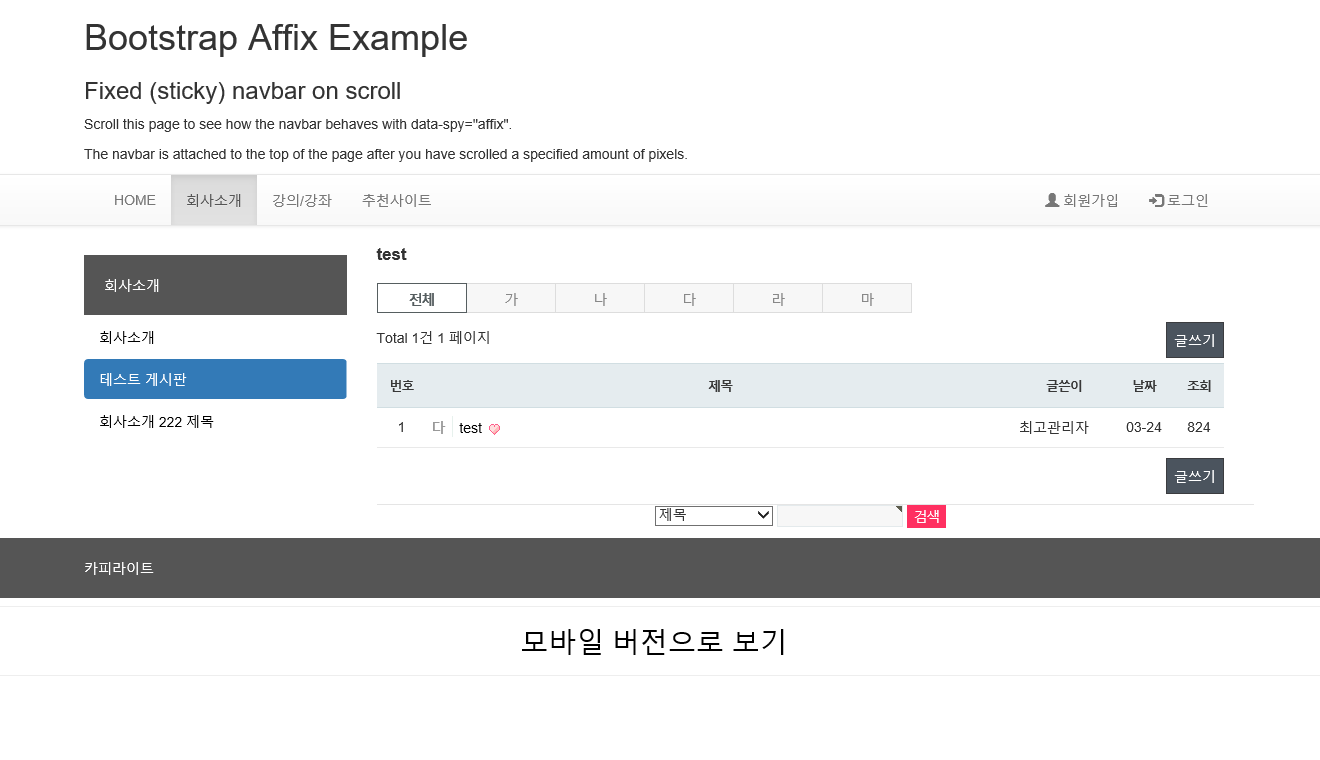The image size is (1320, 760).
Task: Open 추천사이트 navbar menu
Action: point(397,200)
